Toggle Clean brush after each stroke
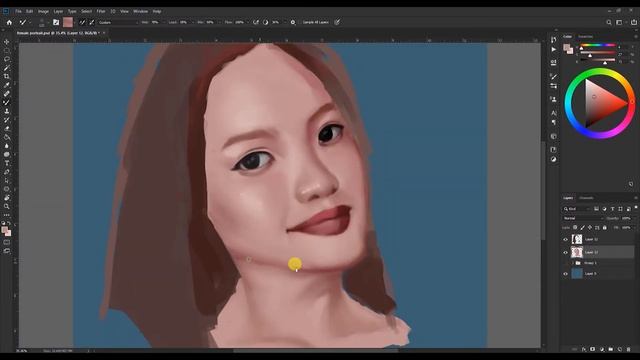The height and width of the screenshot is (360, 640). tap(91, 22)
